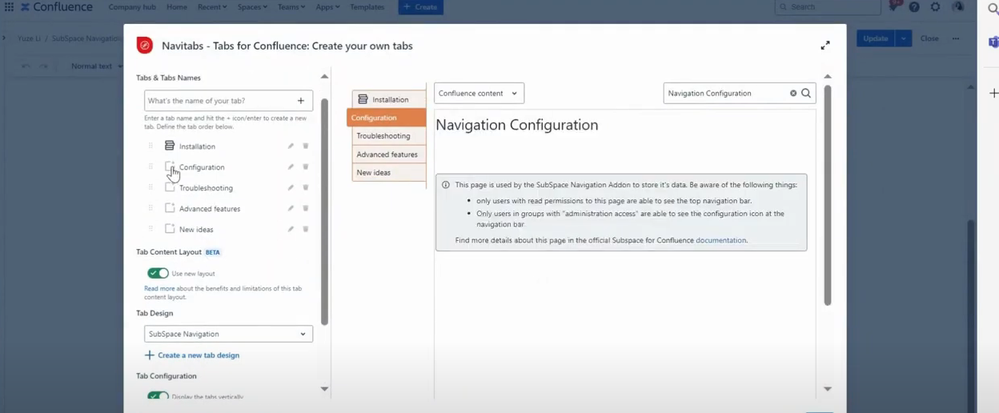Click the Yuze Li breadcrumb

(29, 38)
